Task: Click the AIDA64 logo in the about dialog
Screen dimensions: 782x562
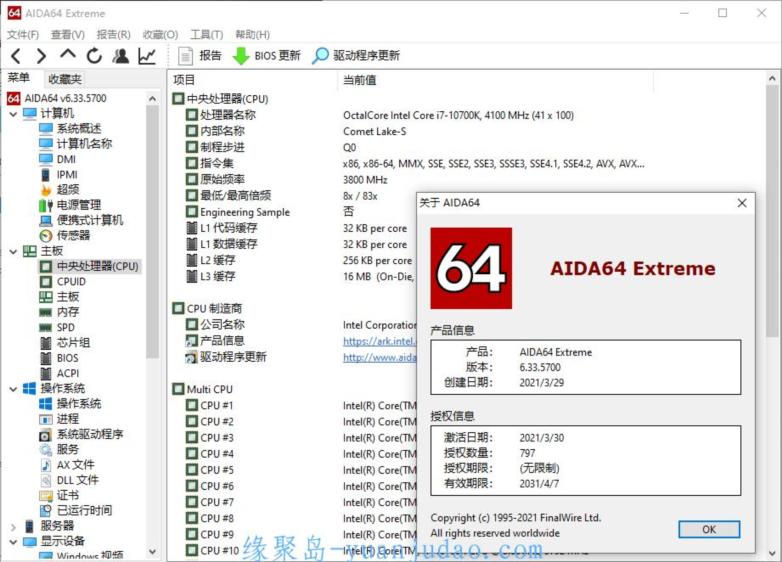Action: coord(471,268)
